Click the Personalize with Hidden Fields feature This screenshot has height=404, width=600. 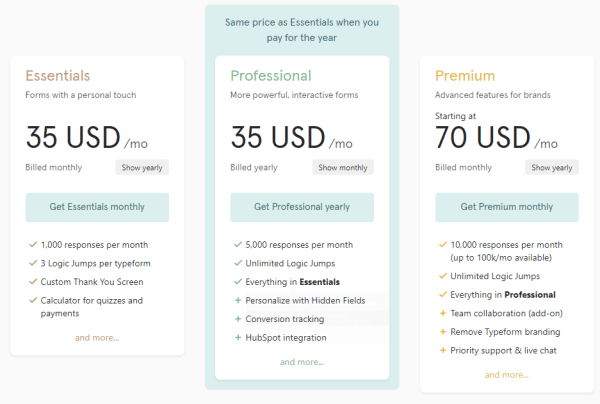click(x=305, y=301)
